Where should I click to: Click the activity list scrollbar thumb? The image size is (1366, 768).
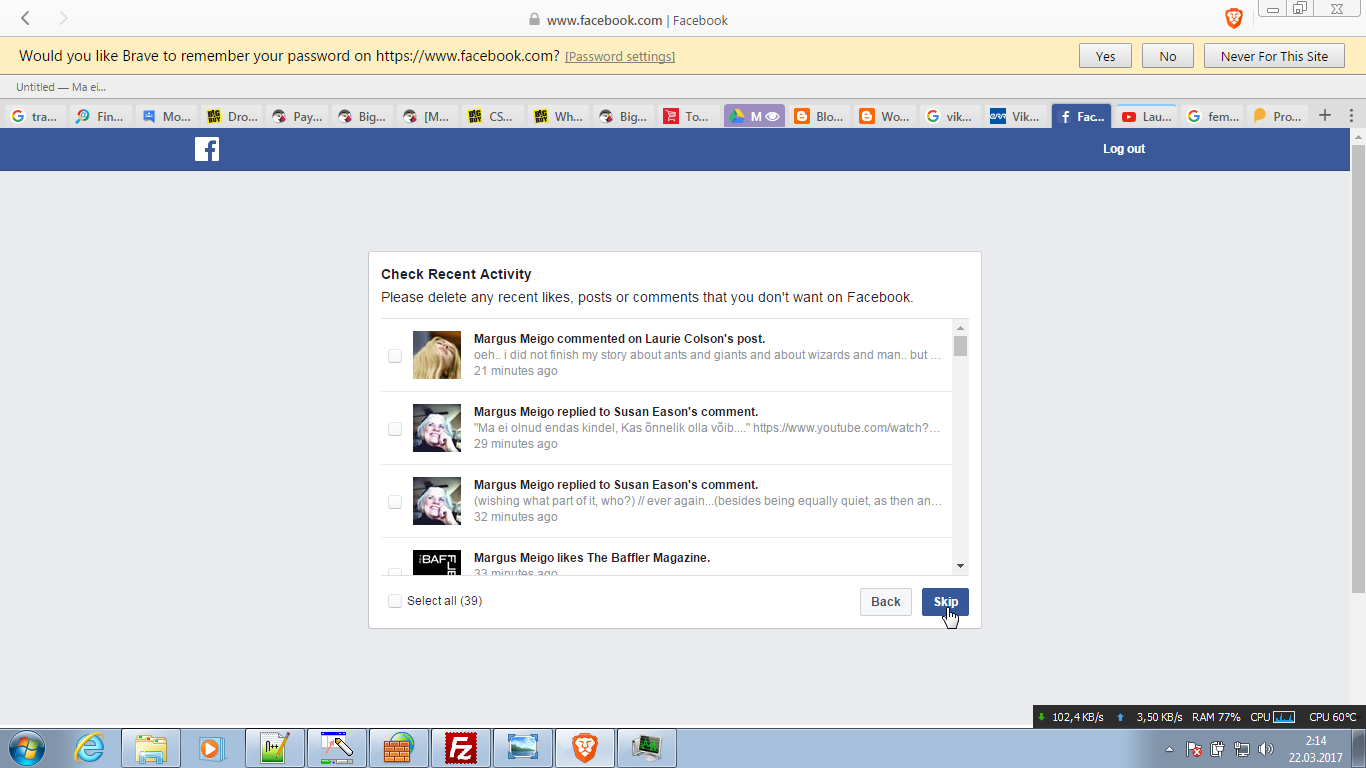point(960,346)
